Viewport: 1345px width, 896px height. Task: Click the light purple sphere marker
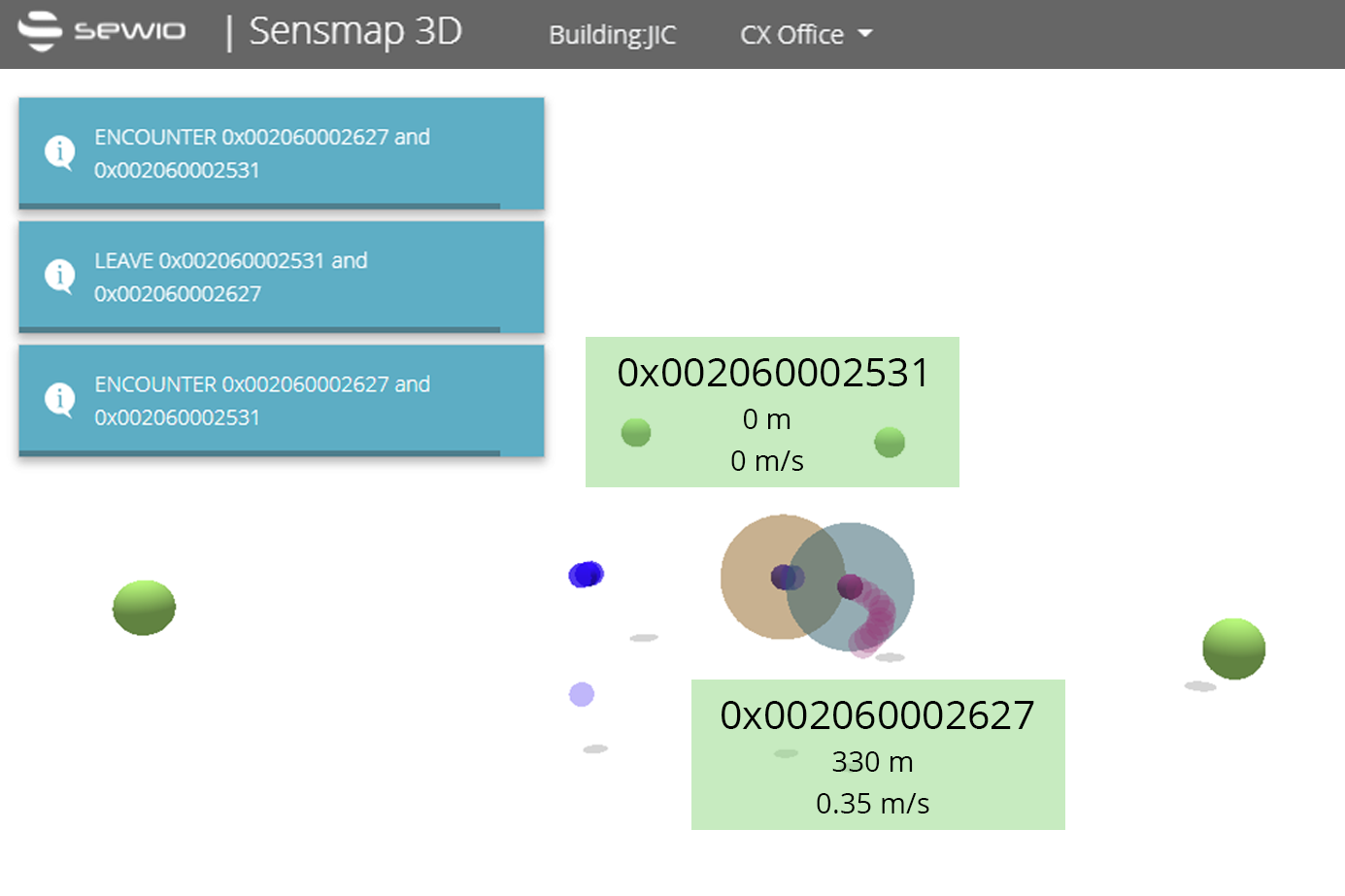[x=582, y=694]
